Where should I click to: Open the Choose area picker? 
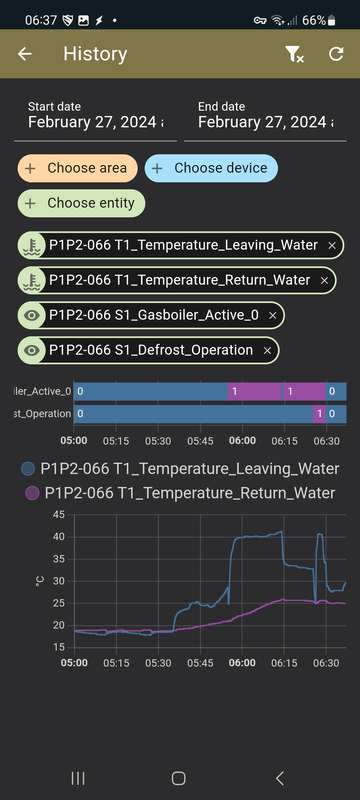tap(78, 168)
